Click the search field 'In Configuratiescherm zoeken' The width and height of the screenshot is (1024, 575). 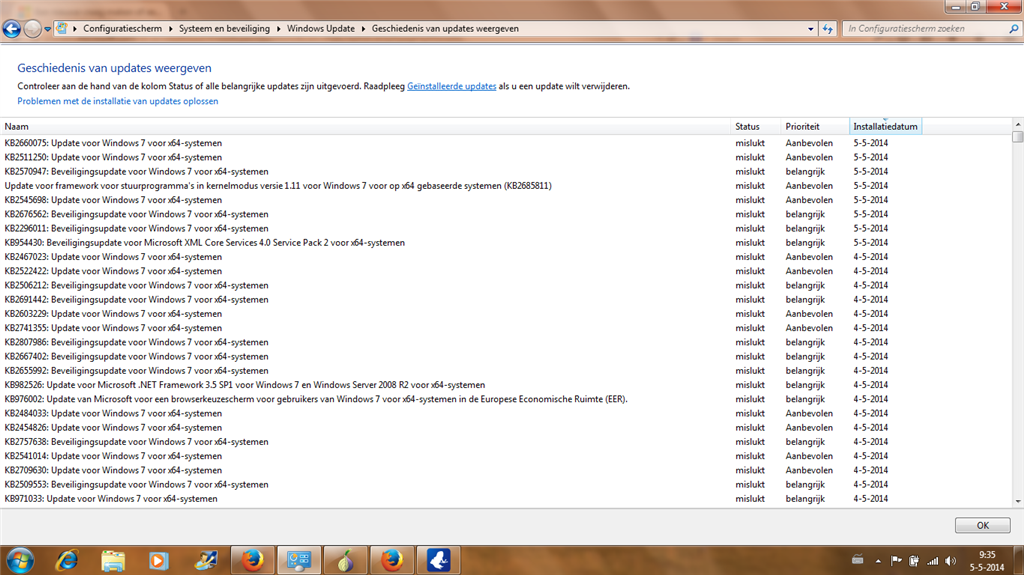925,29
